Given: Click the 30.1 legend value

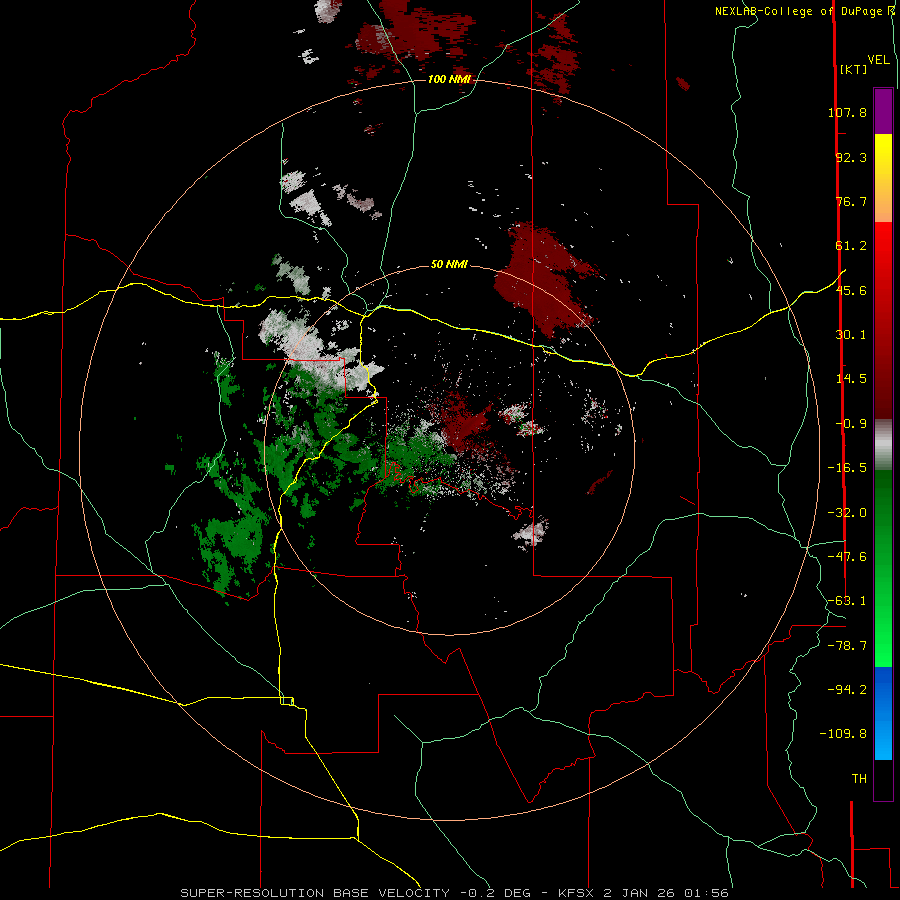Looking at the screenshot, I should click(851, 335).
